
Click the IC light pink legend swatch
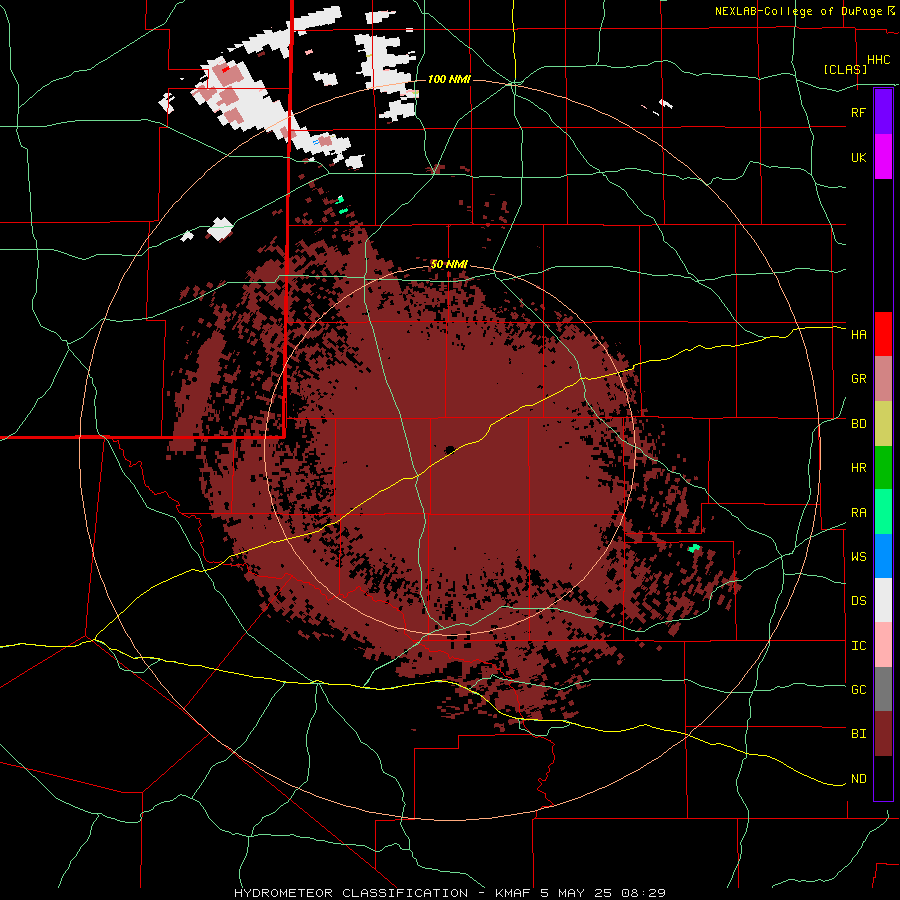point(883,645)
